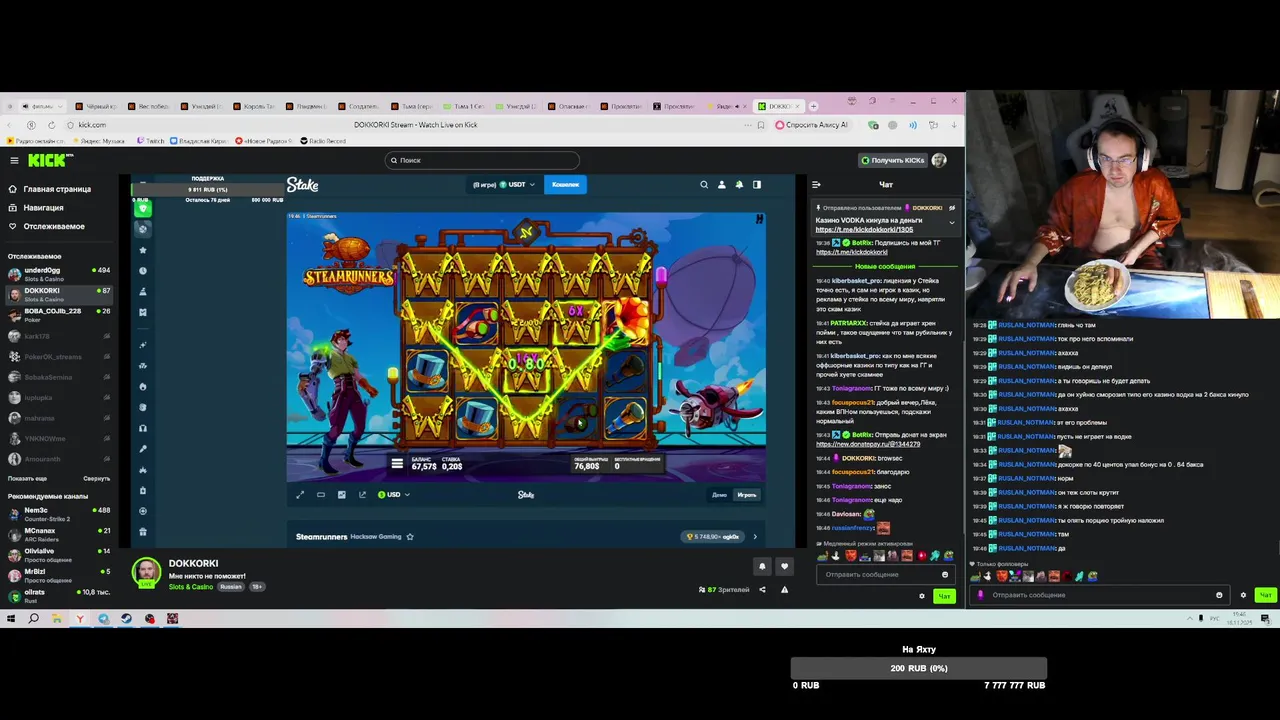The image size is (1280, 720).
Task: Open Steamrunners slot hamburger menu
Action: pos(397,463)
